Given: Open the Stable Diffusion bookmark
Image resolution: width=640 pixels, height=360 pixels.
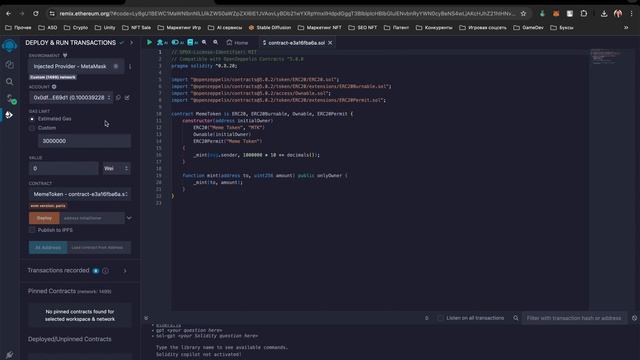Looking at the screenshot, I should coord(270,28).
